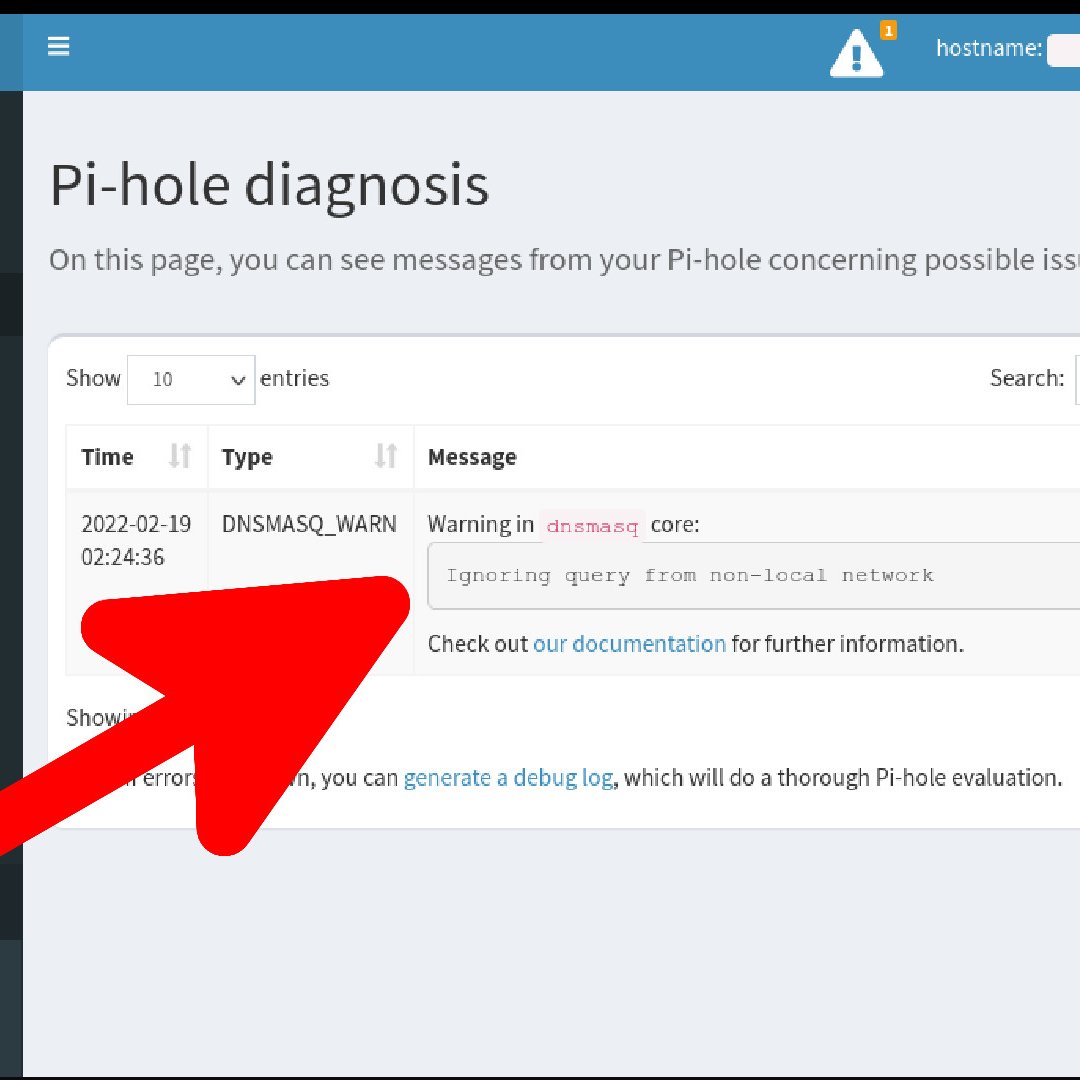1080x1080 pixels.
Task: Select the 2022-02-19 02:24:36 timestamp cell
Action: pos(136,540)
